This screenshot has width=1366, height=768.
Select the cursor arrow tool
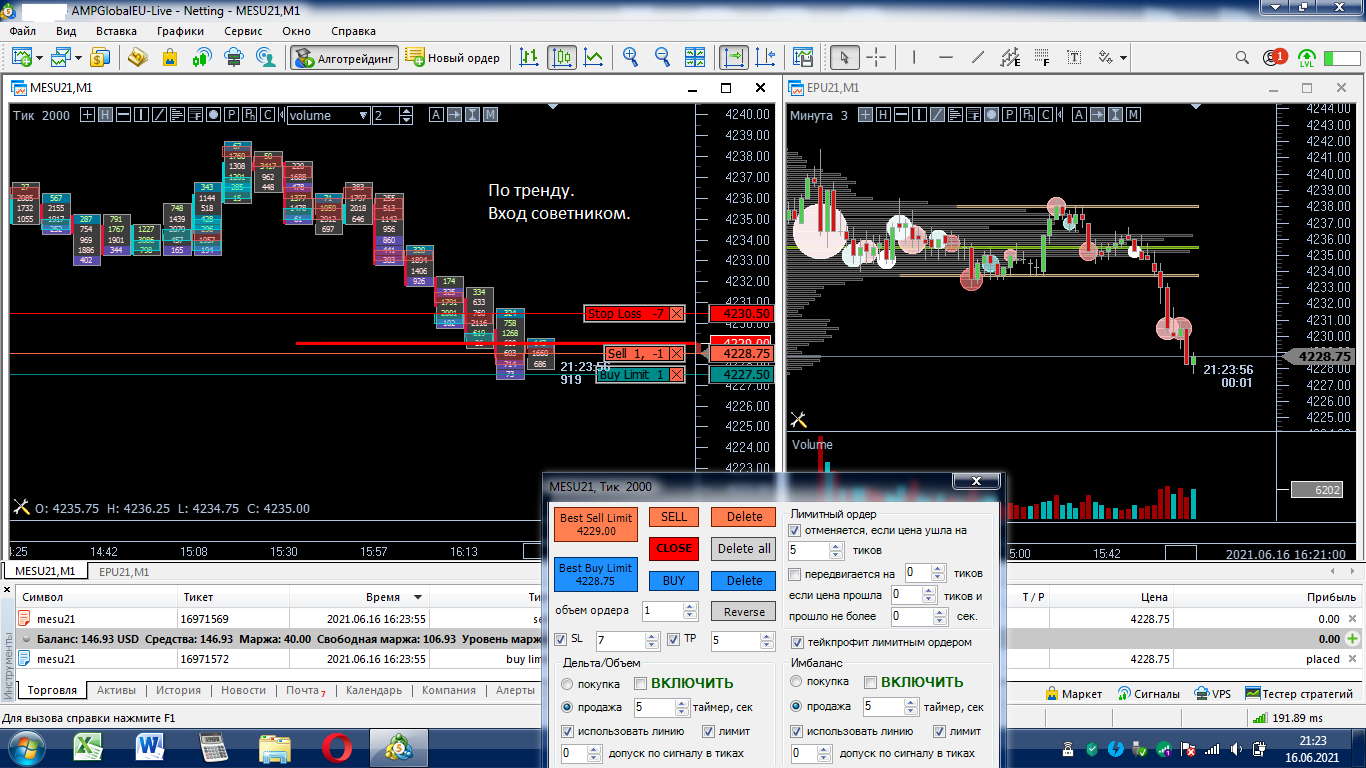pyautogui.click(x=844, y=58)
